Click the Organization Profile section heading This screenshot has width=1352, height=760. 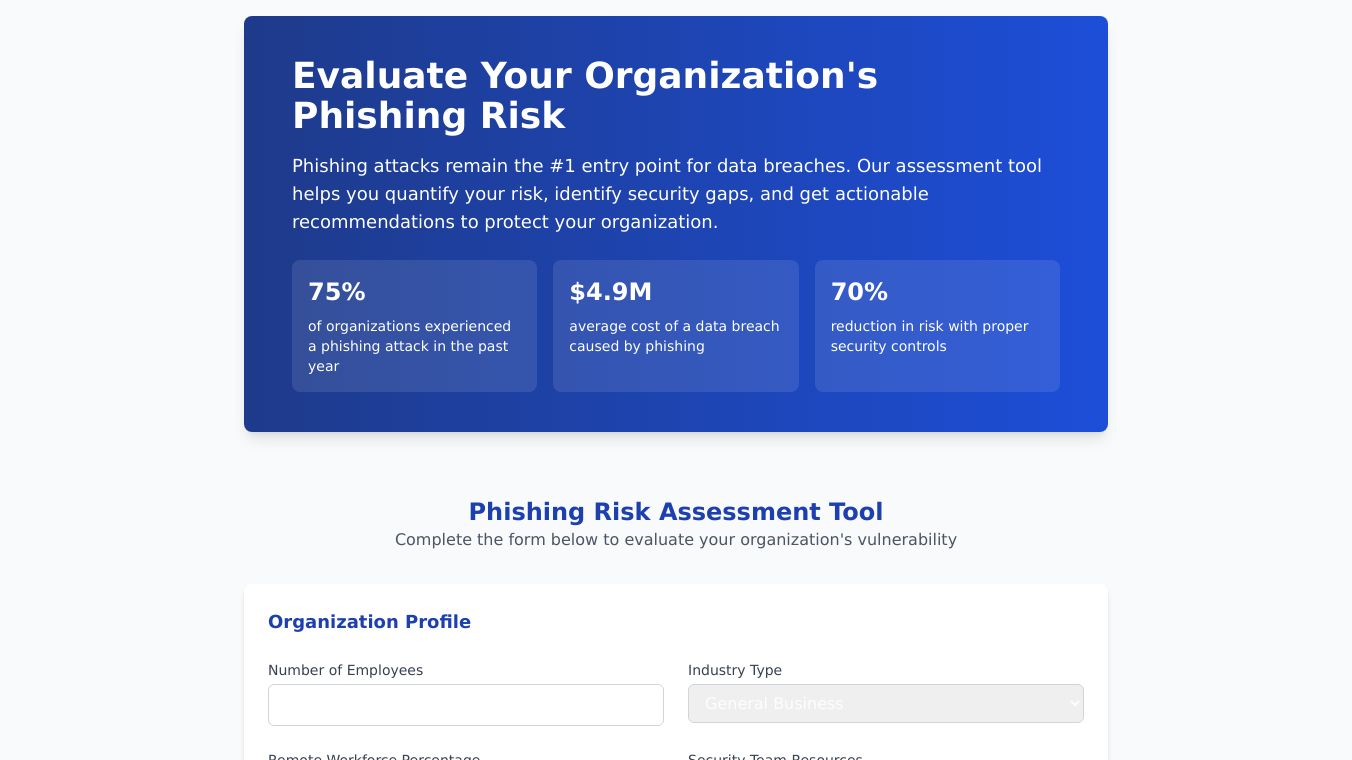(x=369, y=622)
